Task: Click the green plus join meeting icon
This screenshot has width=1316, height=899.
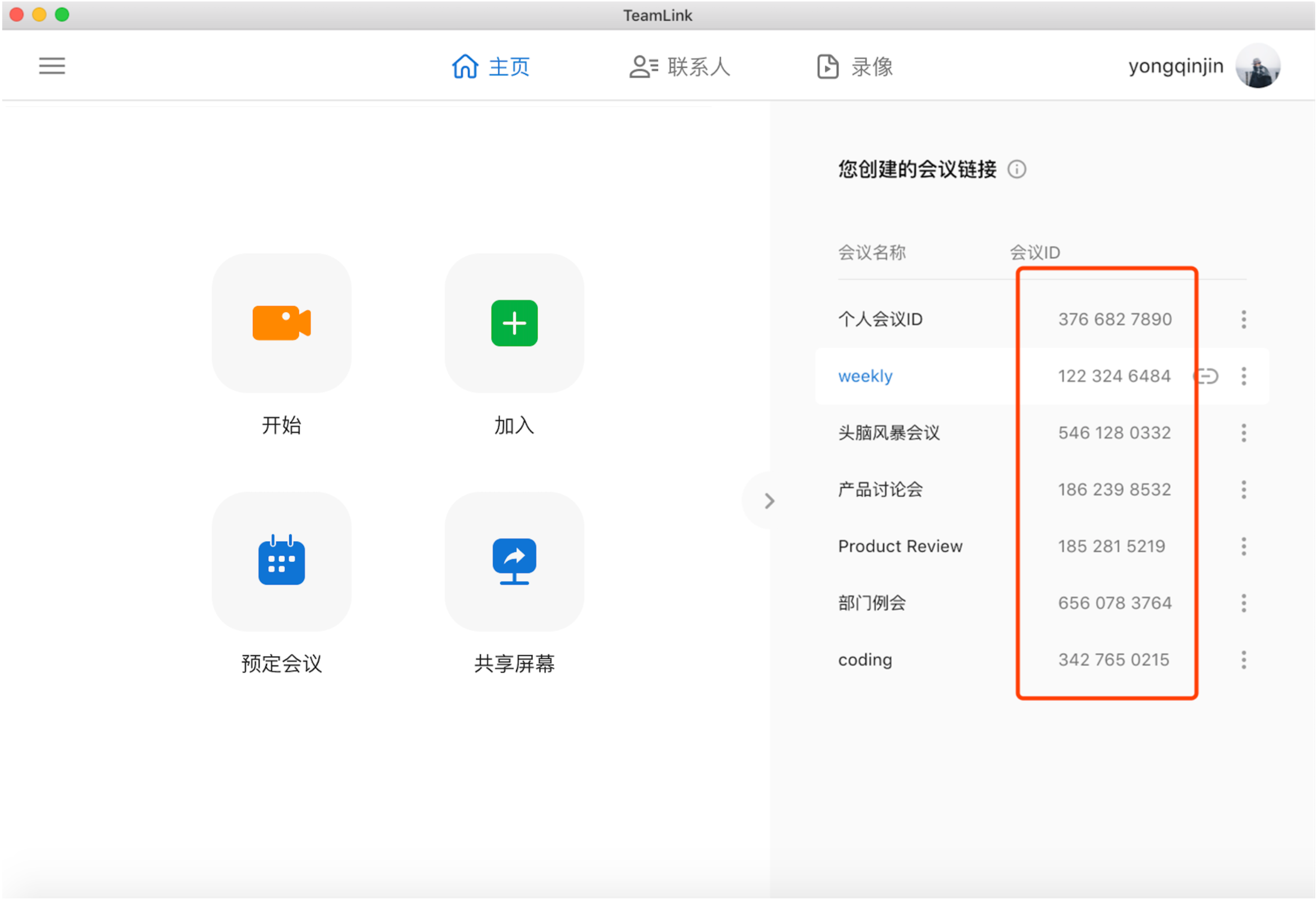Action: (x=514, y=323)
